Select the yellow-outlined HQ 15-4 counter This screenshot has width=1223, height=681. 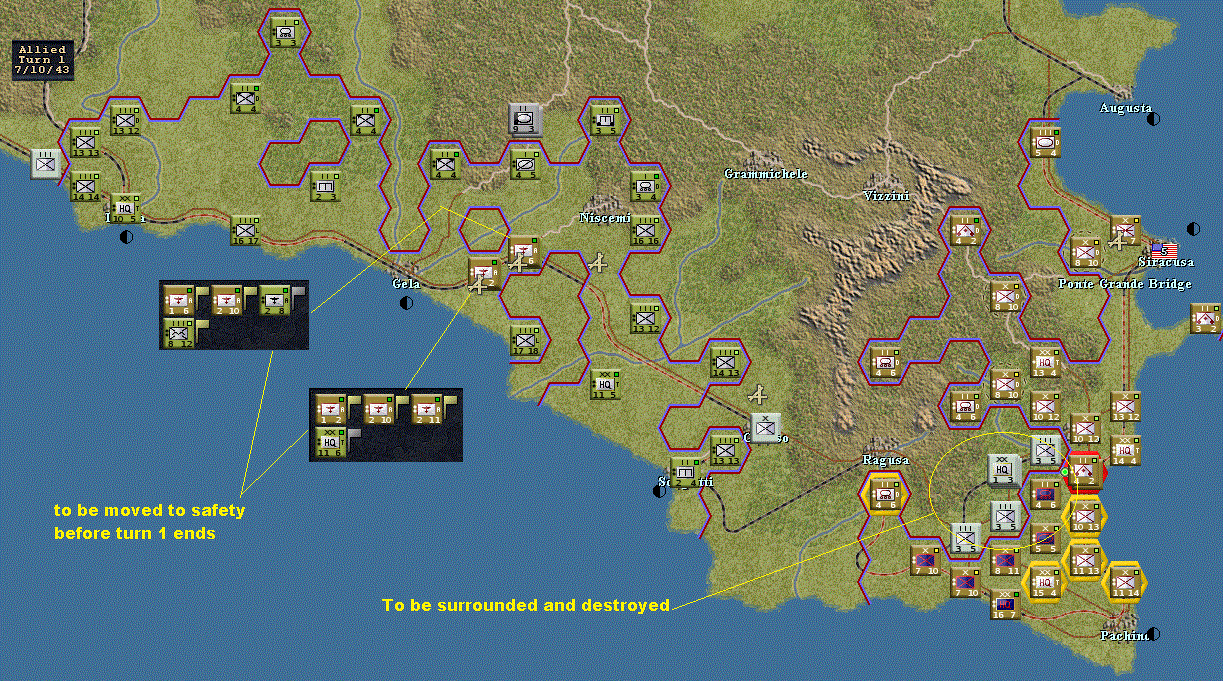coord(1045,582)
